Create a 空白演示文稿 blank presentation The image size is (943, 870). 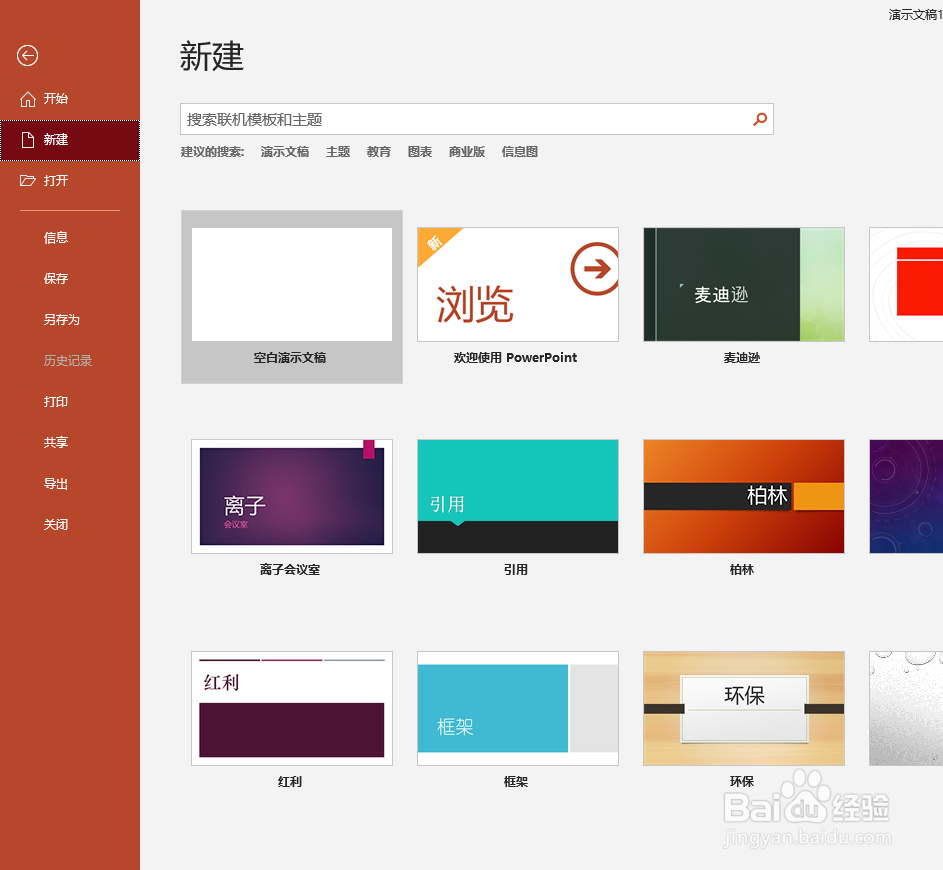[291, 283]
